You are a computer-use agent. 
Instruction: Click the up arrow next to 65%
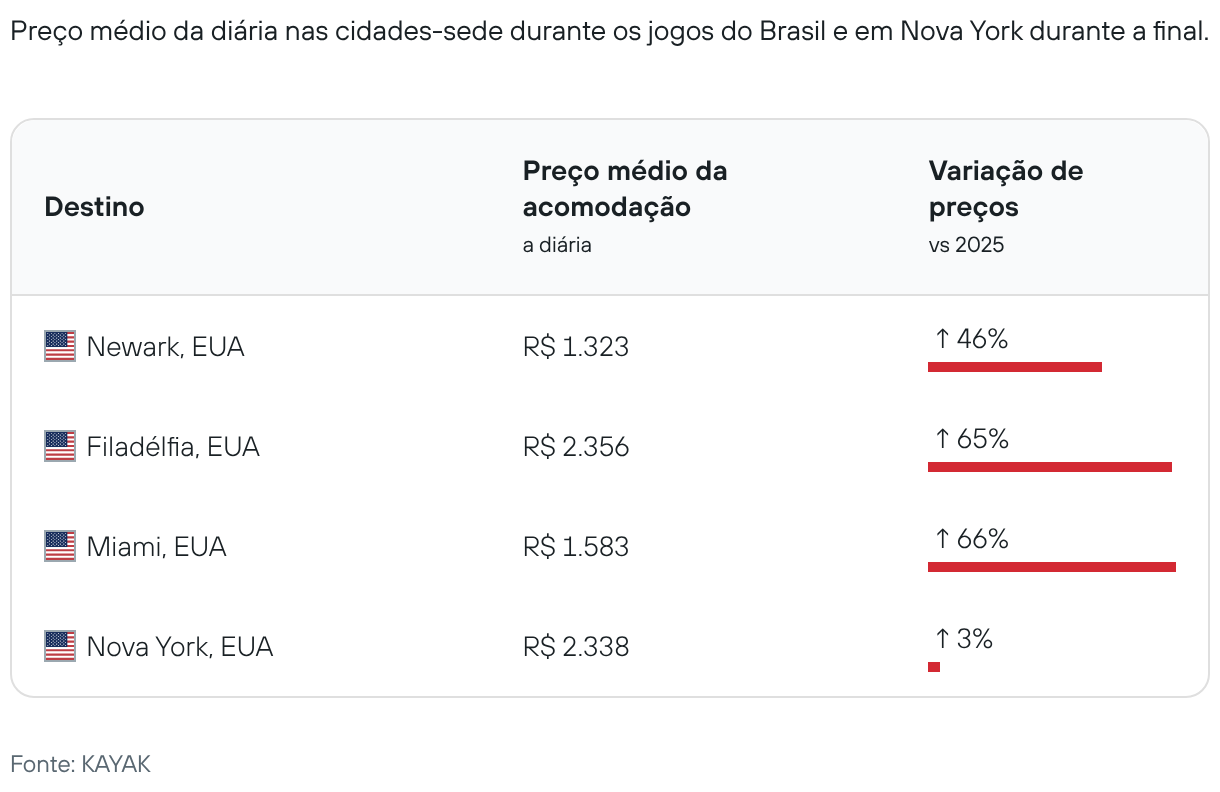coord(942,439)
